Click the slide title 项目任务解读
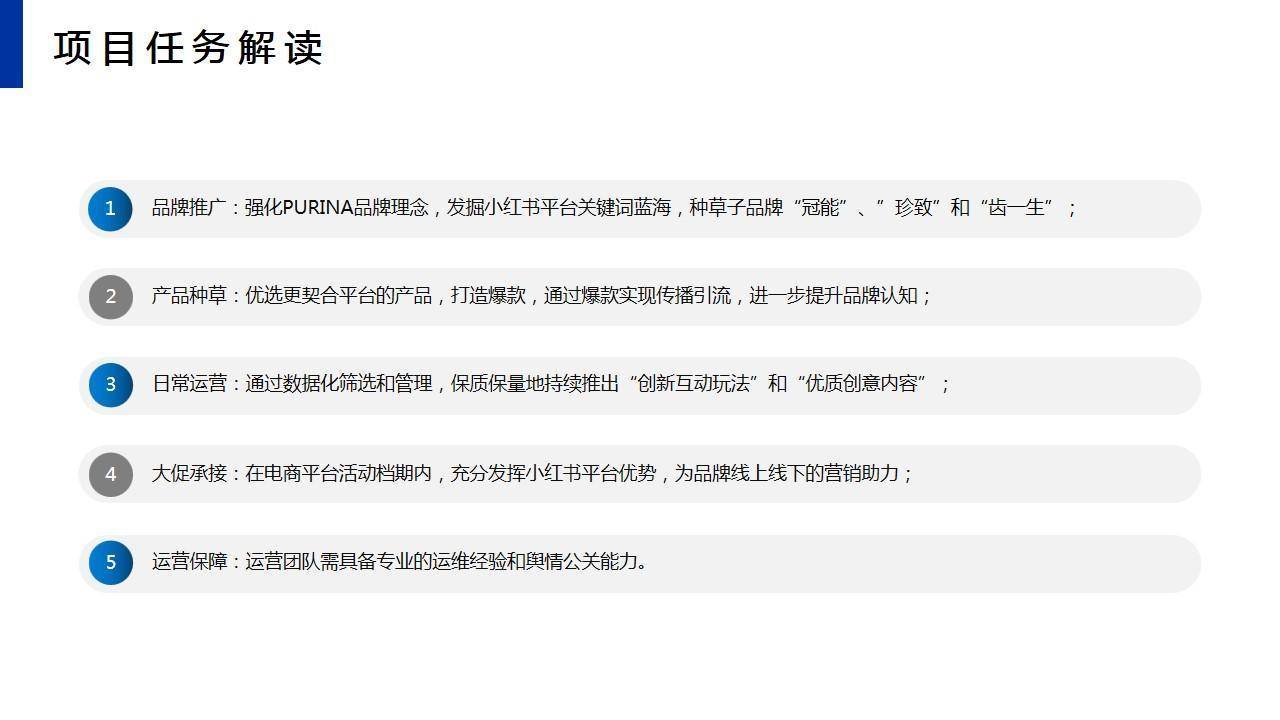The image size is (1280, 720). tap(188, 47)
